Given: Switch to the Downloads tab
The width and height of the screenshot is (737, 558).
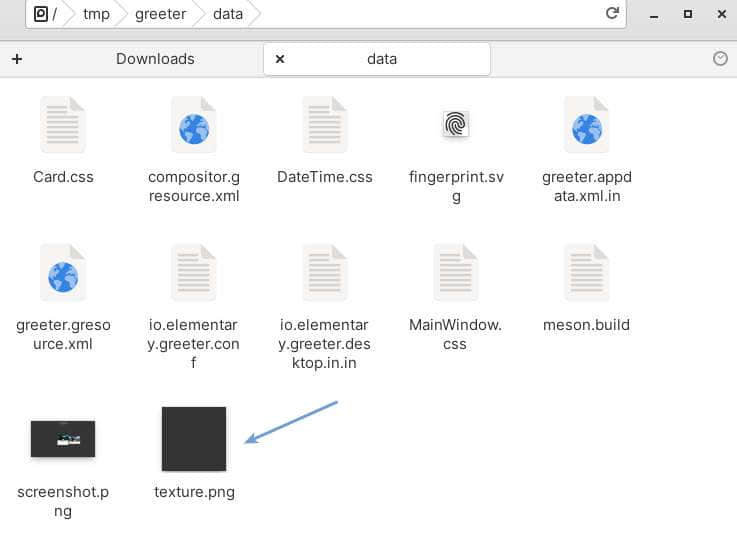Looking at the screenshot, I should (155, 59).
